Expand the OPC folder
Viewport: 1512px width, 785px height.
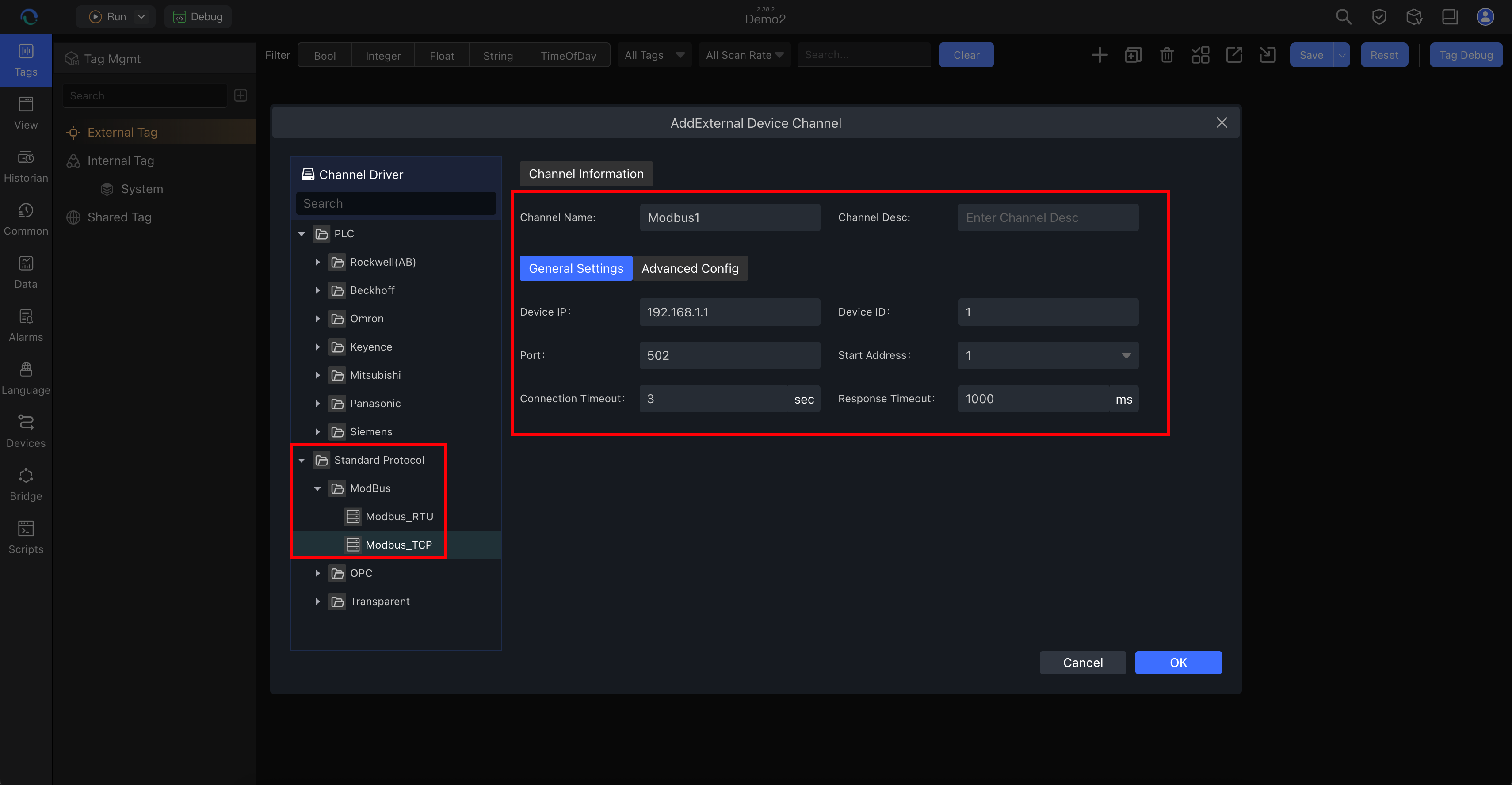point(317,573)
